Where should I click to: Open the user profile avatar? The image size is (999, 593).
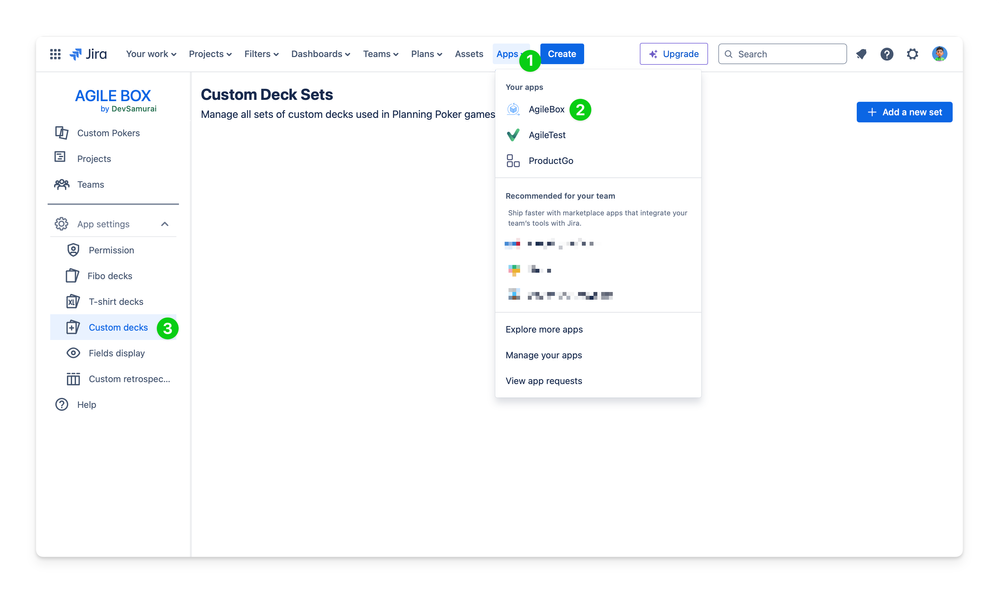(939, 54)
